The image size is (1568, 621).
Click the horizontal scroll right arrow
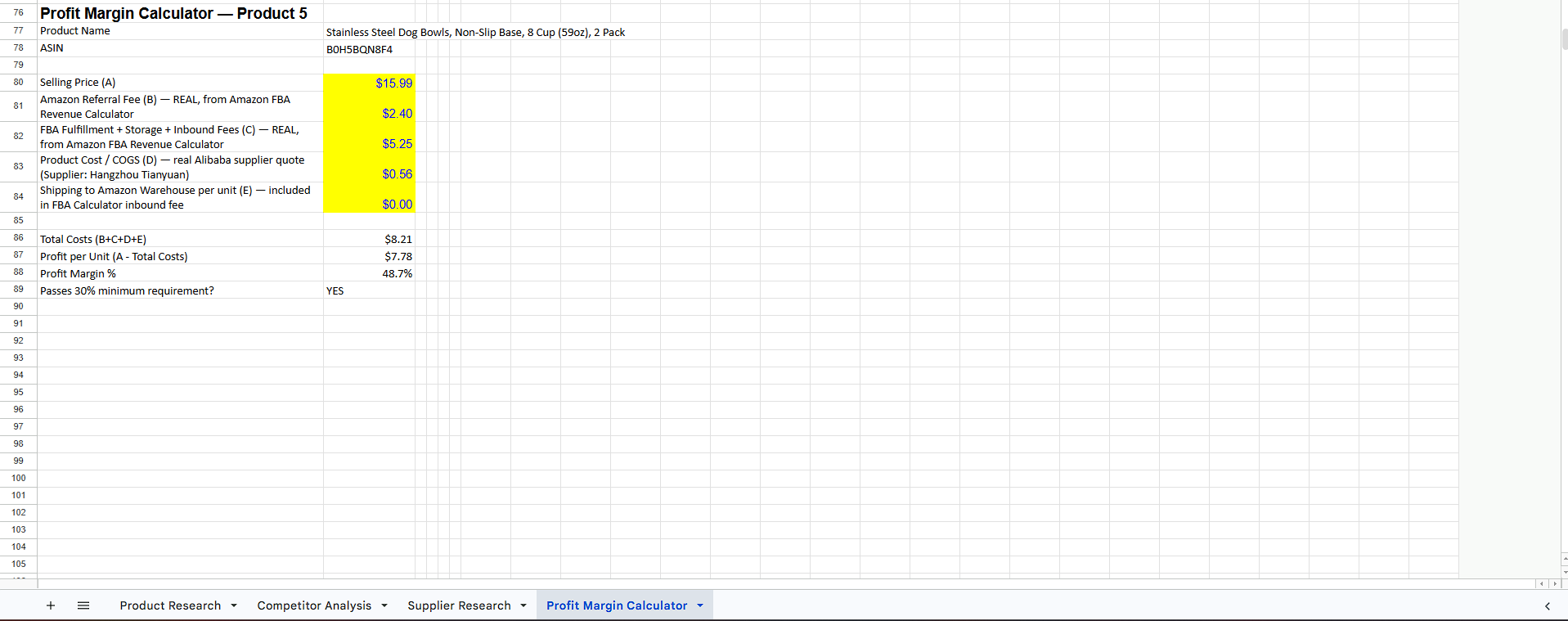coord(1555,584)
